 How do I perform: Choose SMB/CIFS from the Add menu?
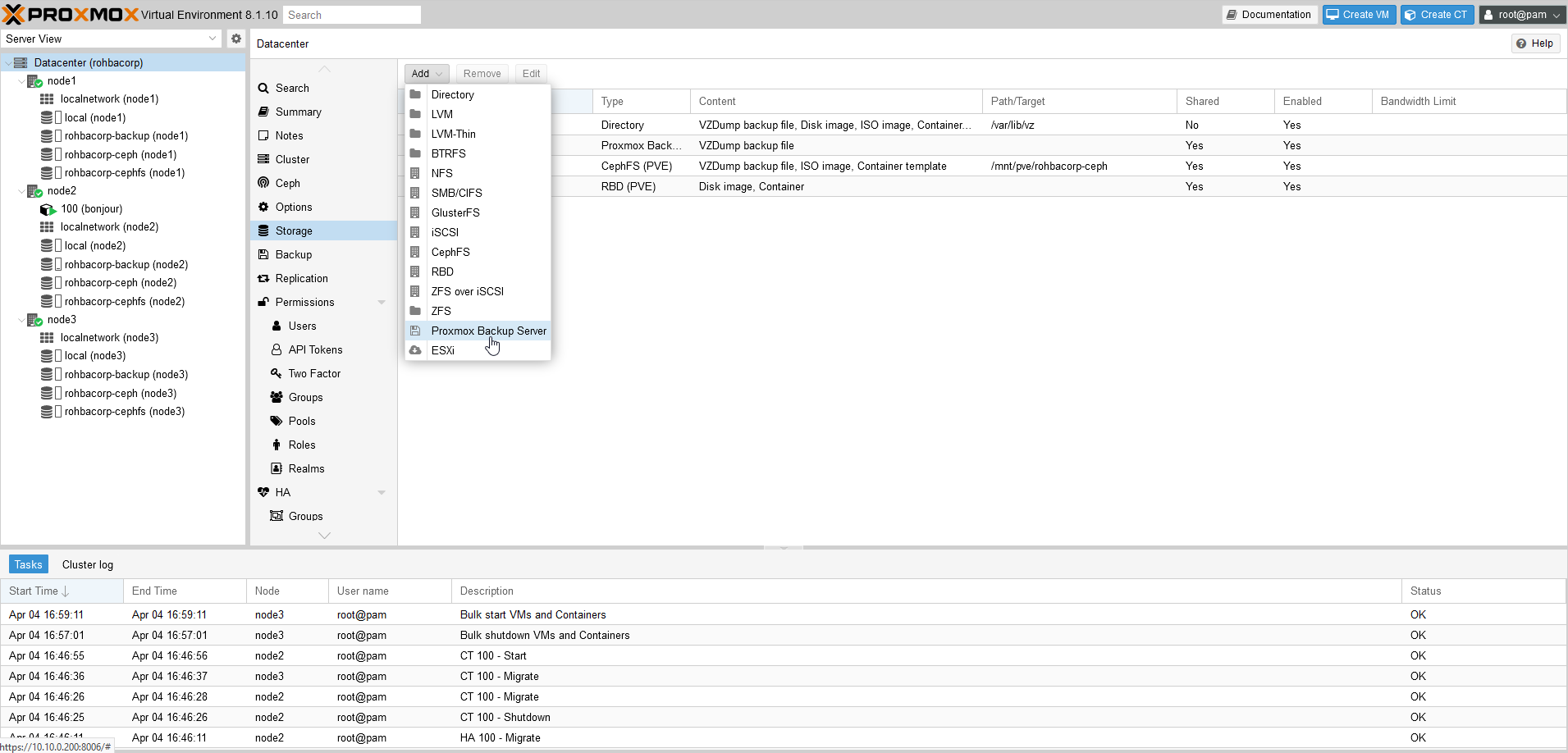tap(478, 193)
